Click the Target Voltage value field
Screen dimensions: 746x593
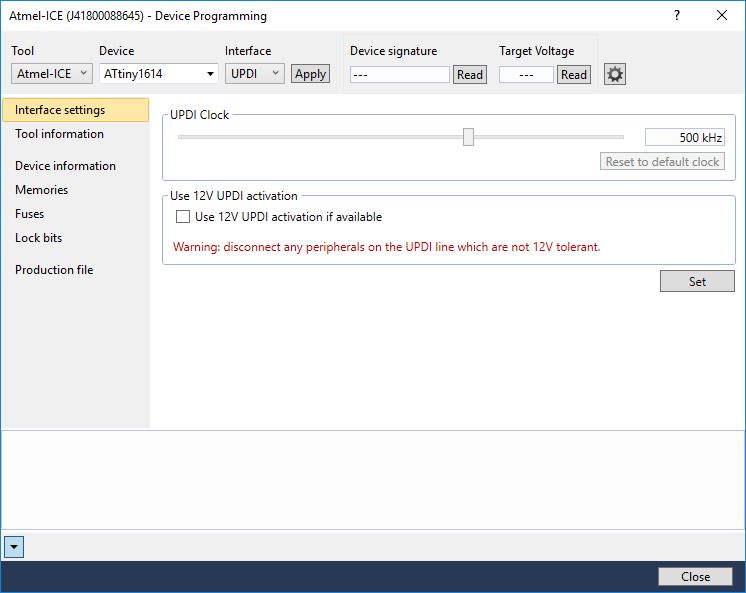tap(526, 74)
